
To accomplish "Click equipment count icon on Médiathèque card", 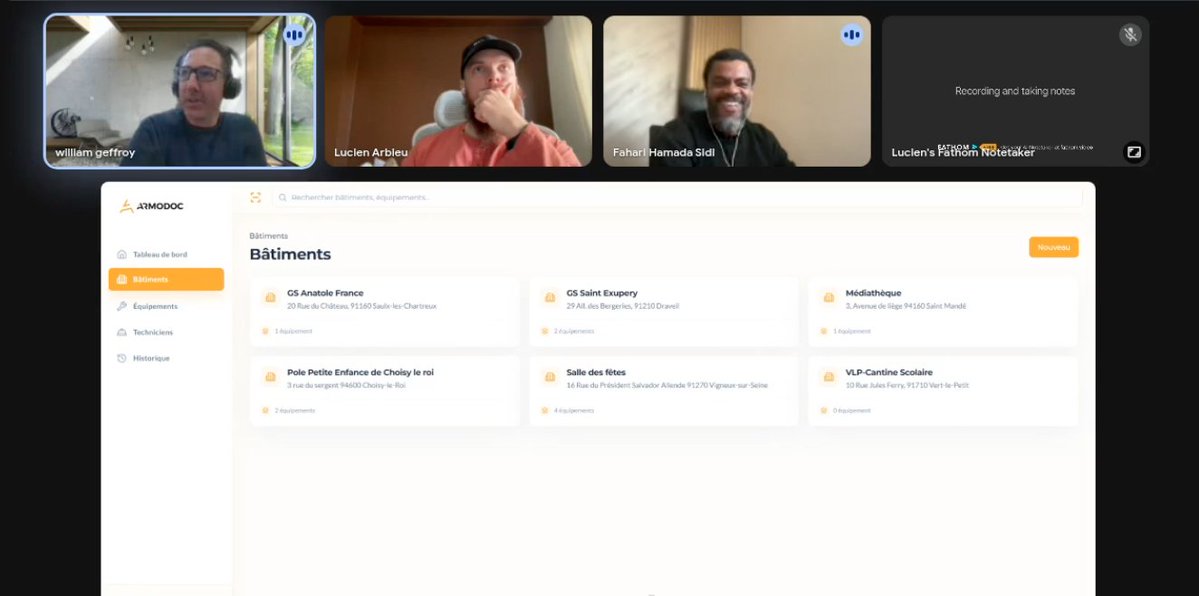I will click(x=824, y=331).
